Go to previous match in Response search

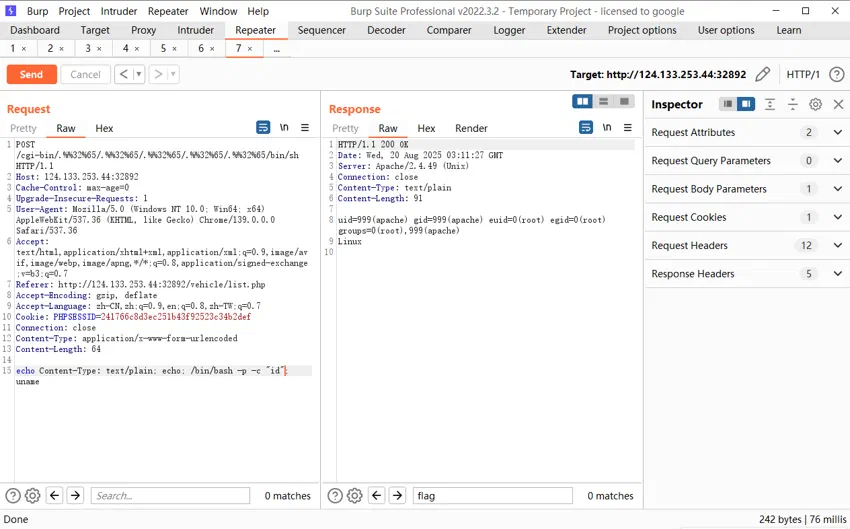(x=377, y=495)
